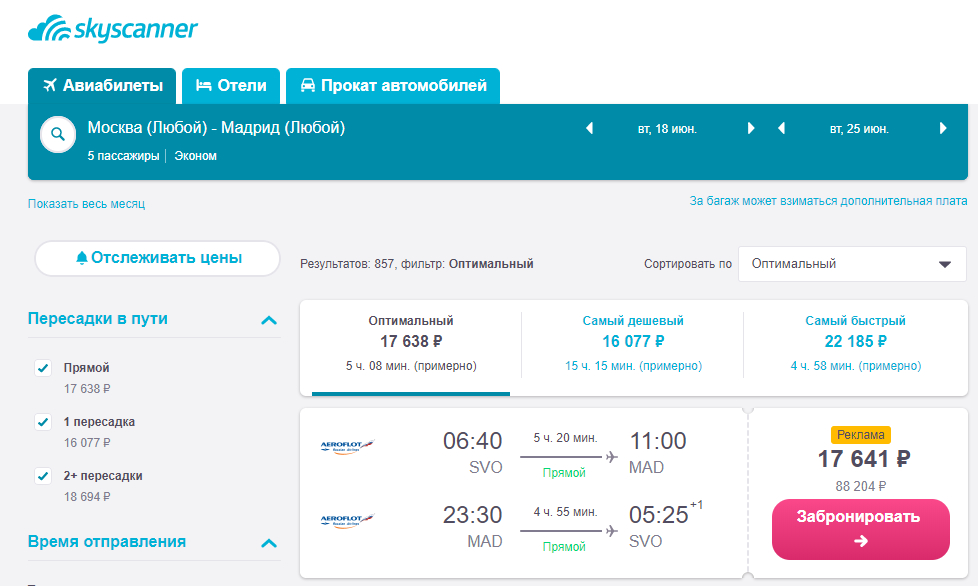978x586 pixels.
Task: Go to previous departure date before 18 июн.
Action: click(589, 128)
